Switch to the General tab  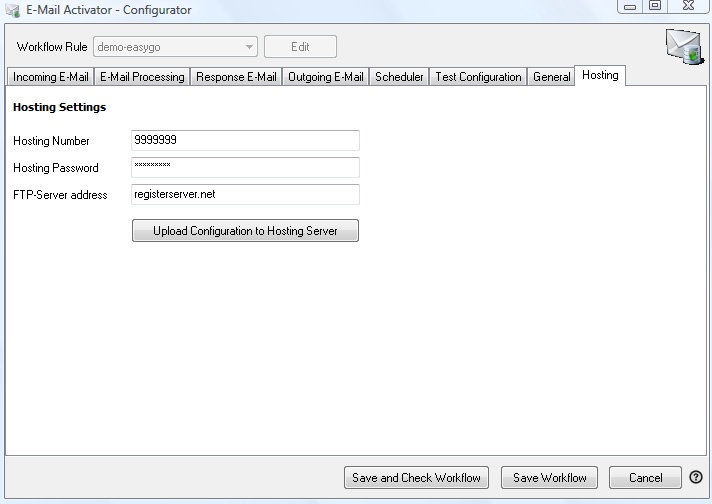click(551, 77)
